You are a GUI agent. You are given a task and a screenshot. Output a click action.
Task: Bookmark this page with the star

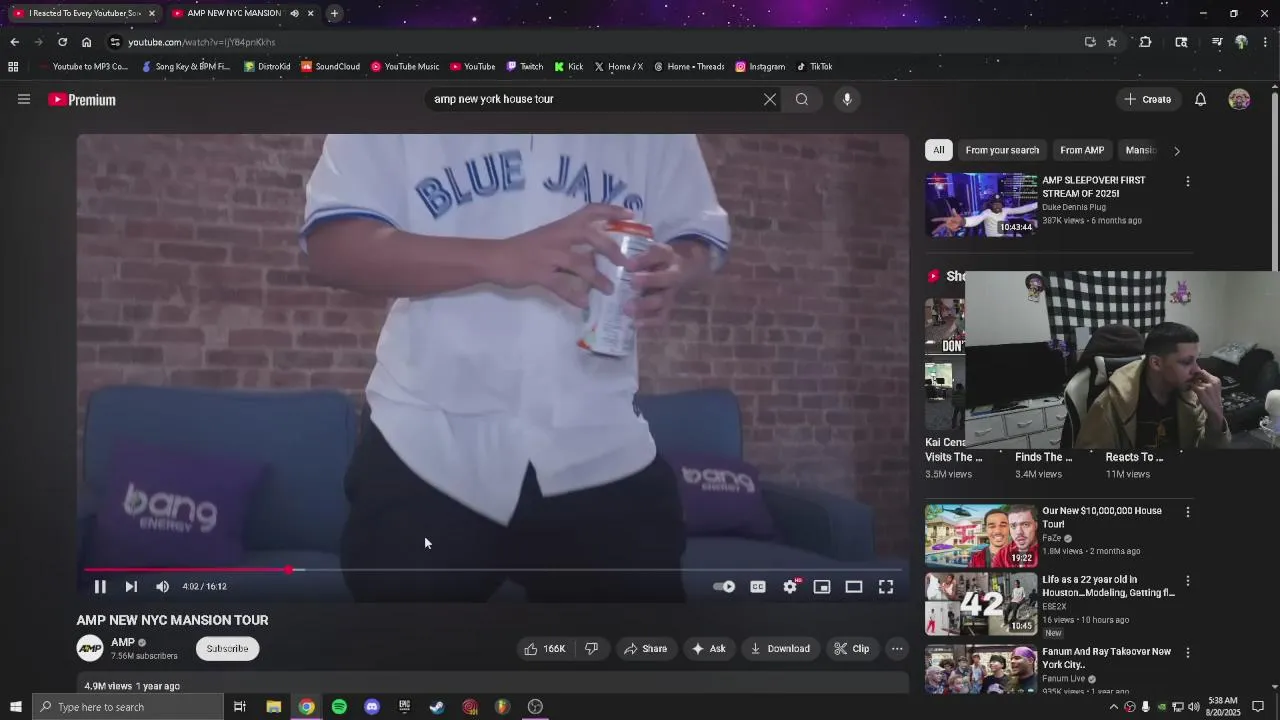point(1112,42)
